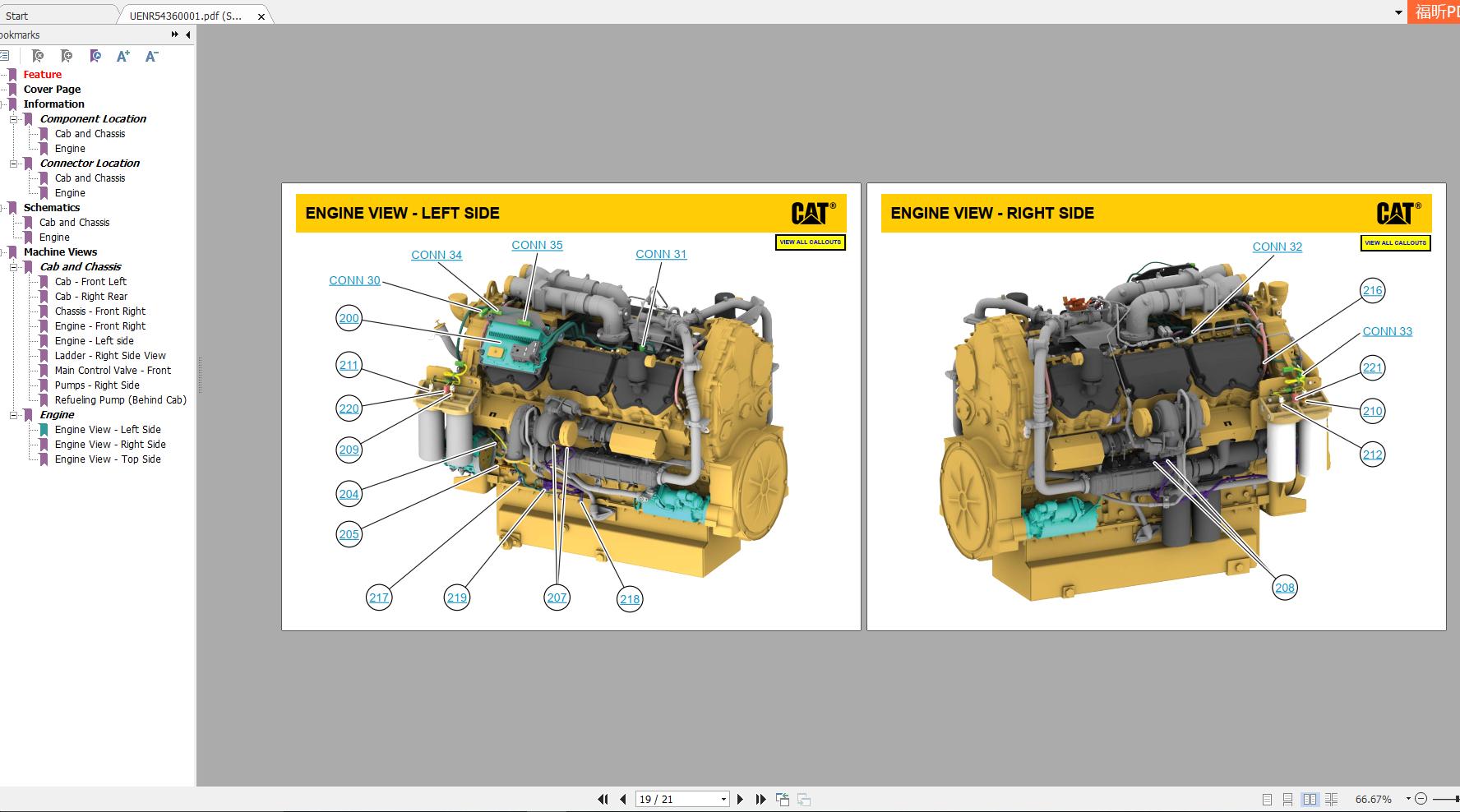The height and width of the screenshot is (812, 1460).
Task: Open the page number dropdown
Action: click(x=723, y=799)
